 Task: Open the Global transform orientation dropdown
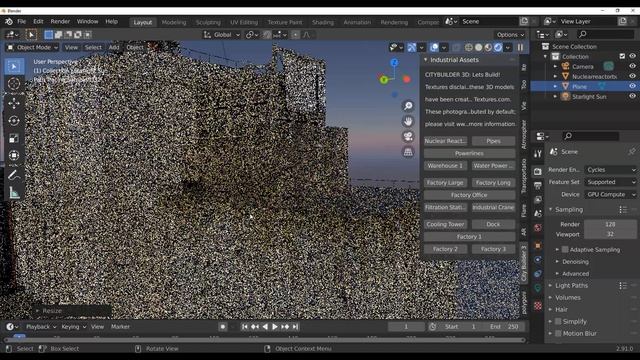point(222,35)
